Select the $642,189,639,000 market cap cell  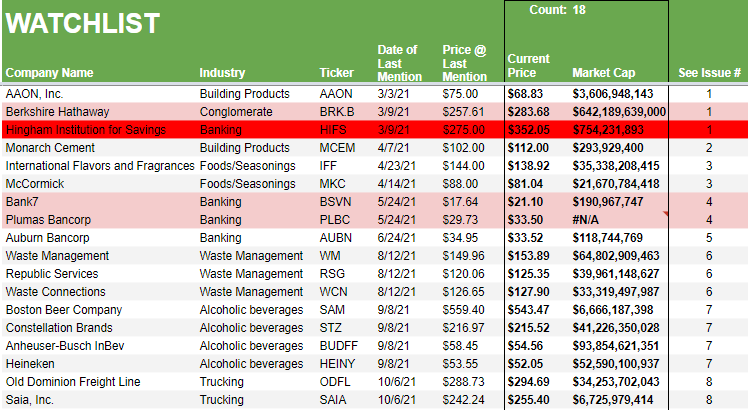[619, 112]
